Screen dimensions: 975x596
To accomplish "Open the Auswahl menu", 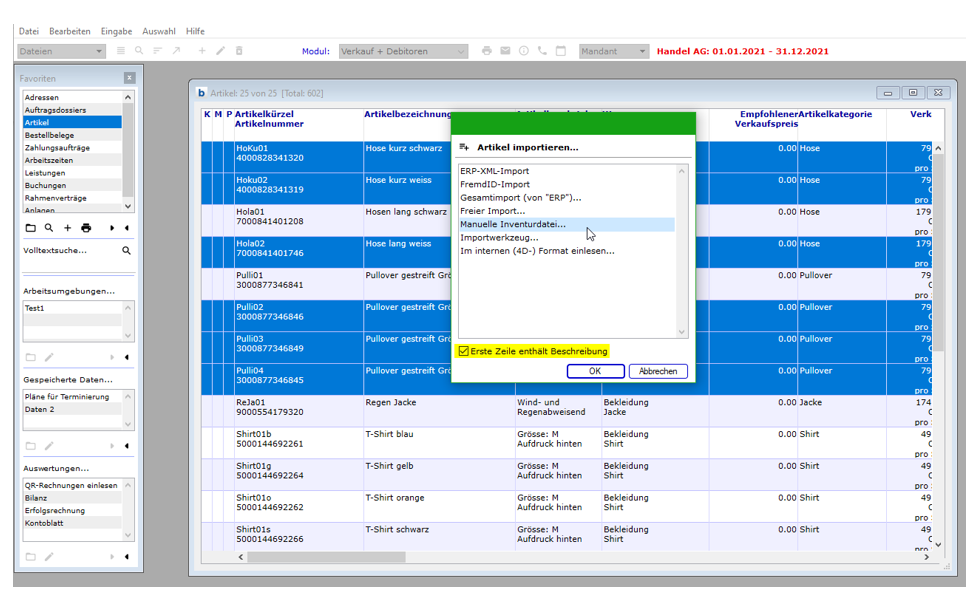I will (159, 32).
